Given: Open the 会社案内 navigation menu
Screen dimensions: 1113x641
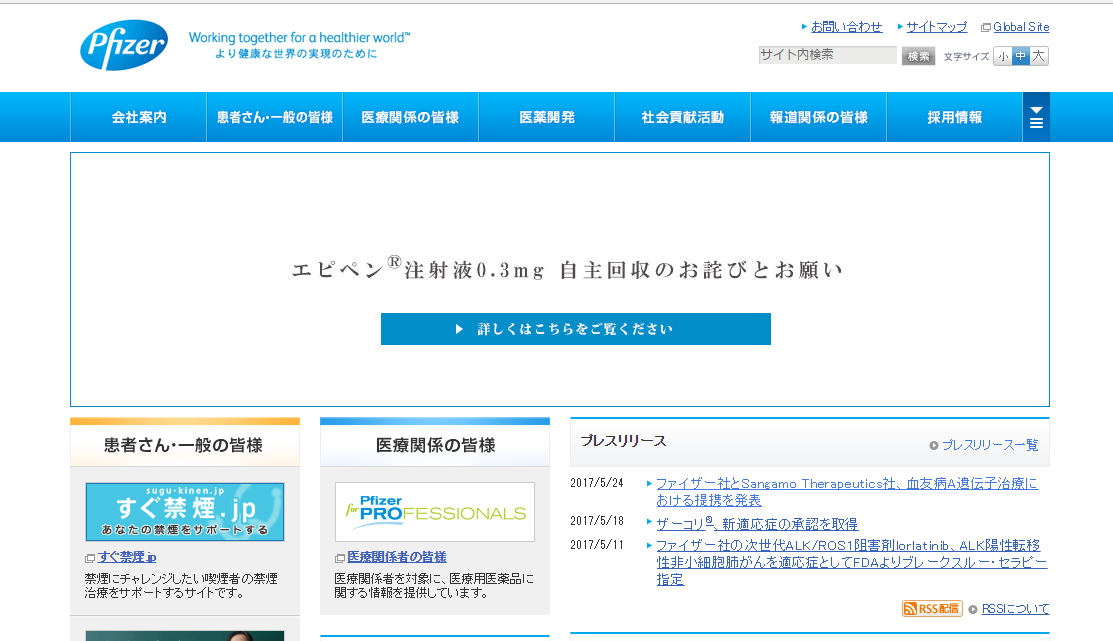Looking at the screenshot, I should click(x=138, y=117).
